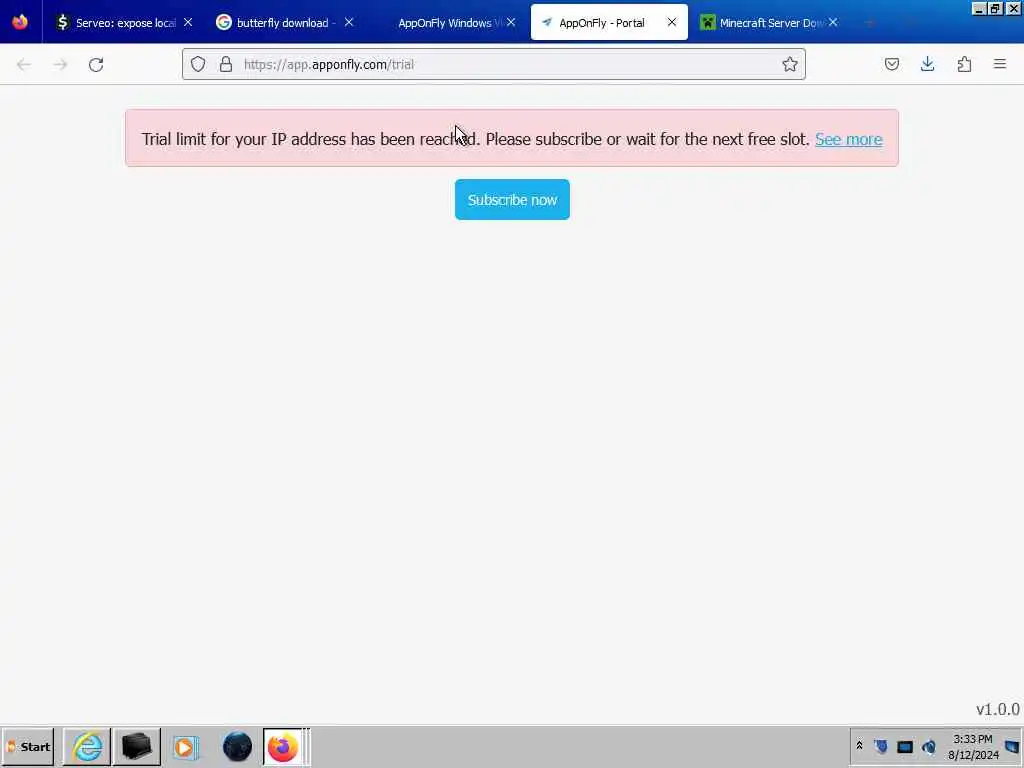Open the network tray icon

[905, 746]
